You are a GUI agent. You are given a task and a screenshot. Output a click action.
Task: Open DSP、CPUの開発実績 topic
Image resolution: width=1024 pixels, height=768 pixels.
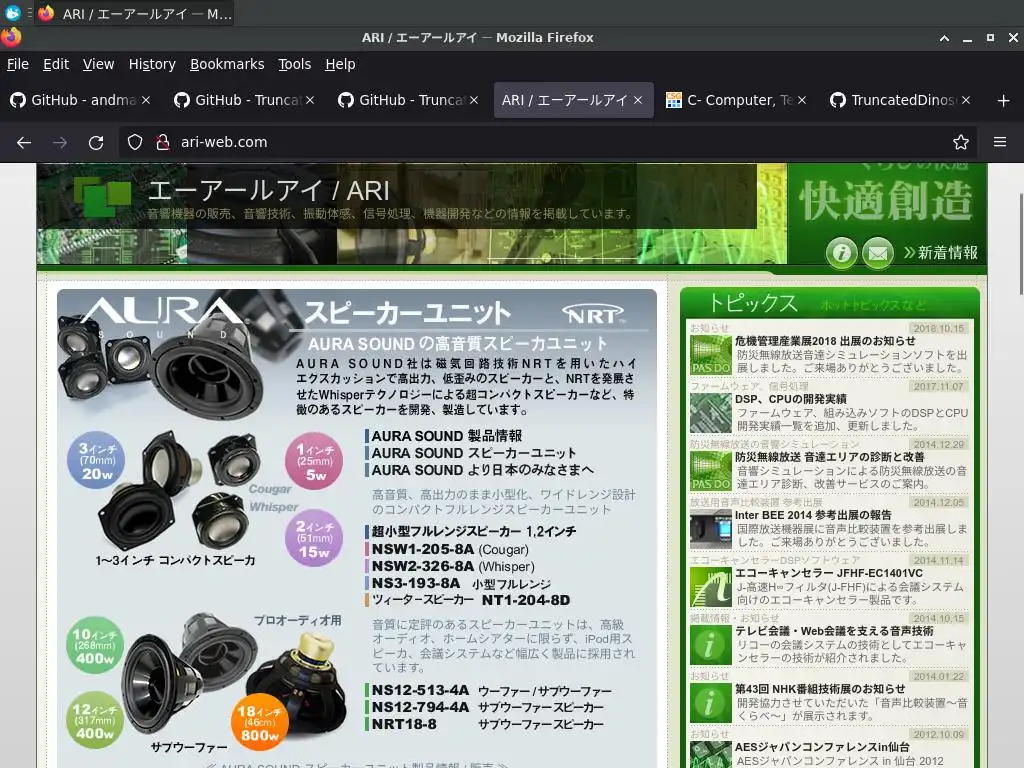coord(790,399)
